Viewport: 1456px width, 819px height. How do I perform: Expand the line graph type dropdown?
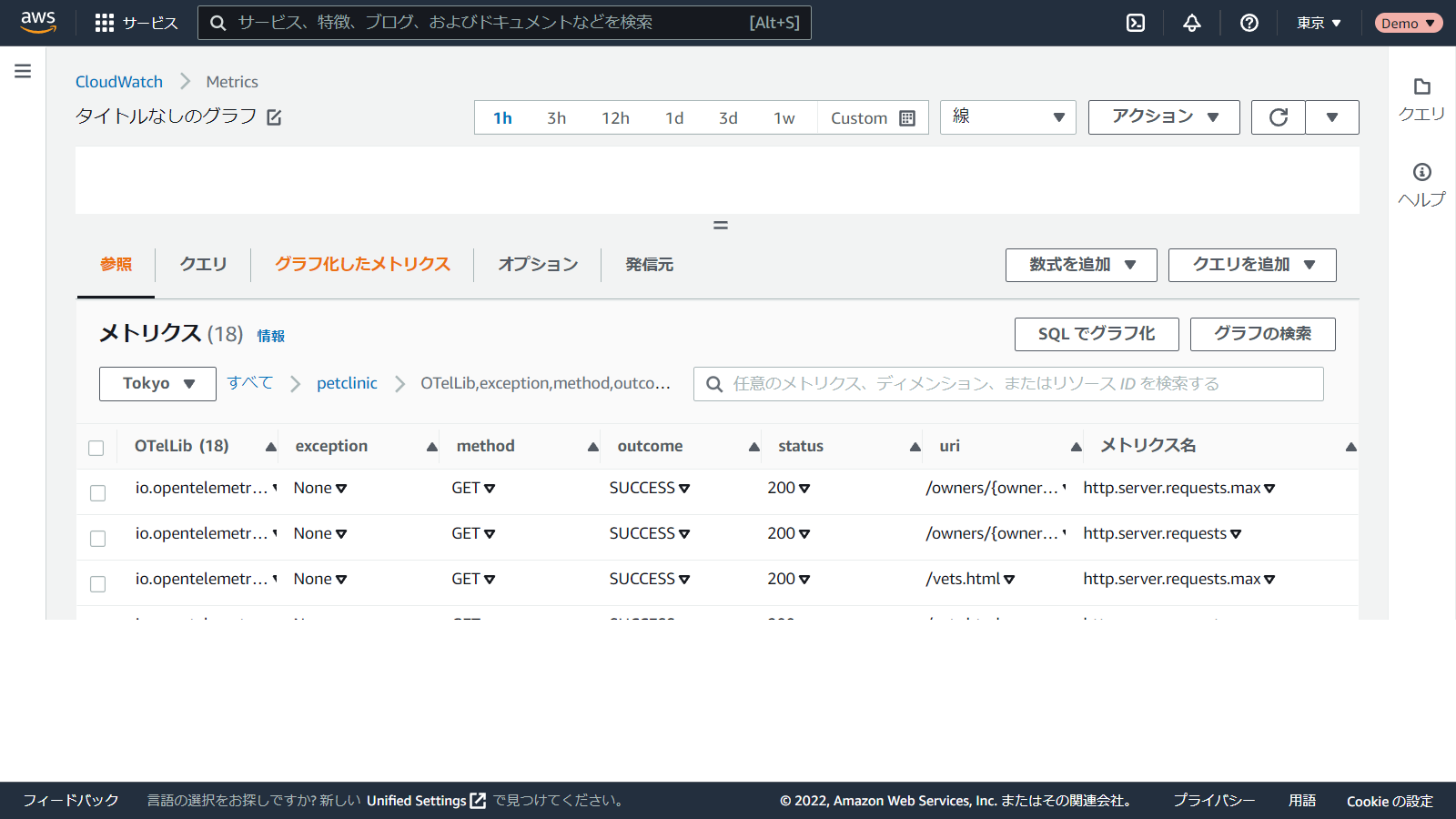pos(1007,117)
